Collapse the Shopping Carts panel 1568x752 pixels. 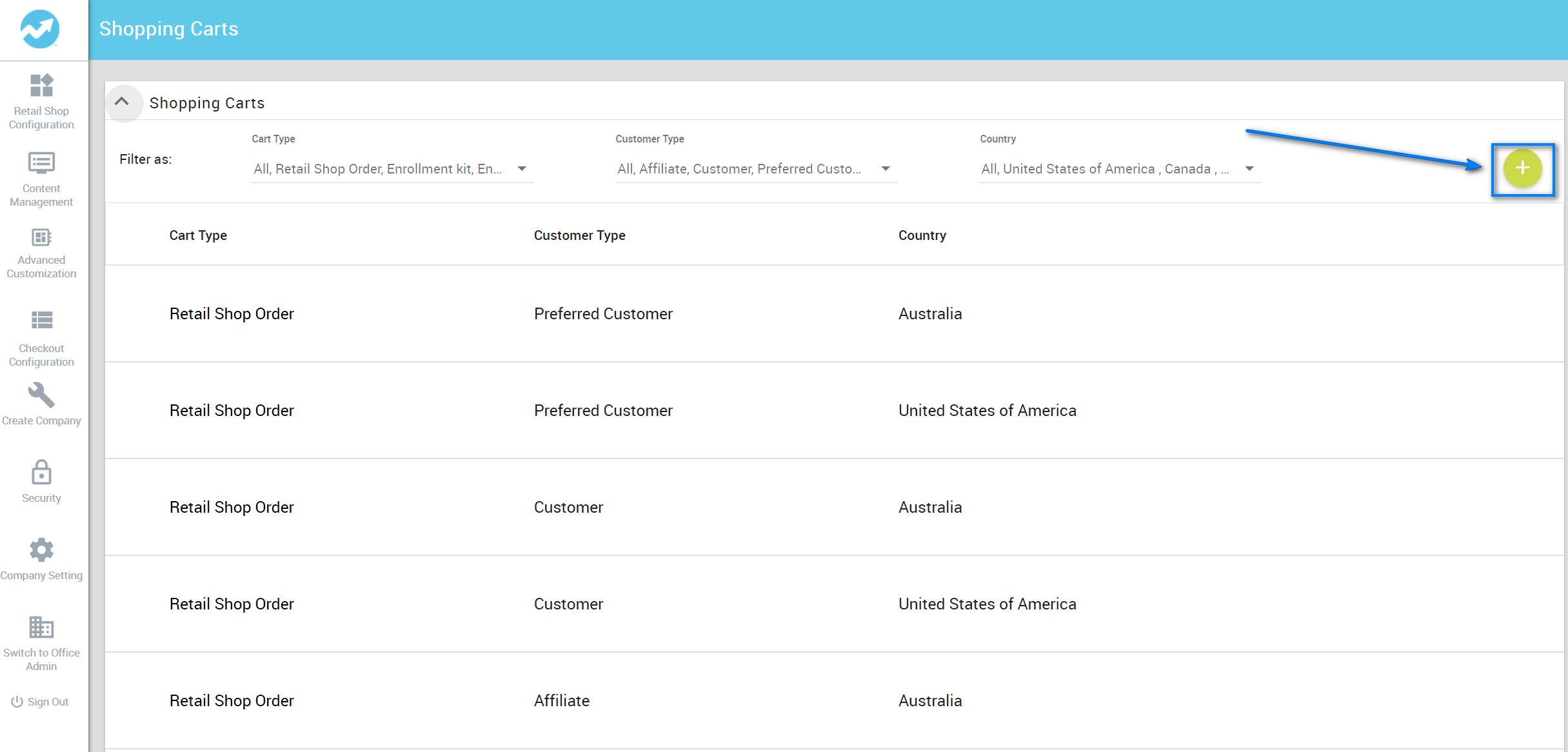tap(124, 103)
